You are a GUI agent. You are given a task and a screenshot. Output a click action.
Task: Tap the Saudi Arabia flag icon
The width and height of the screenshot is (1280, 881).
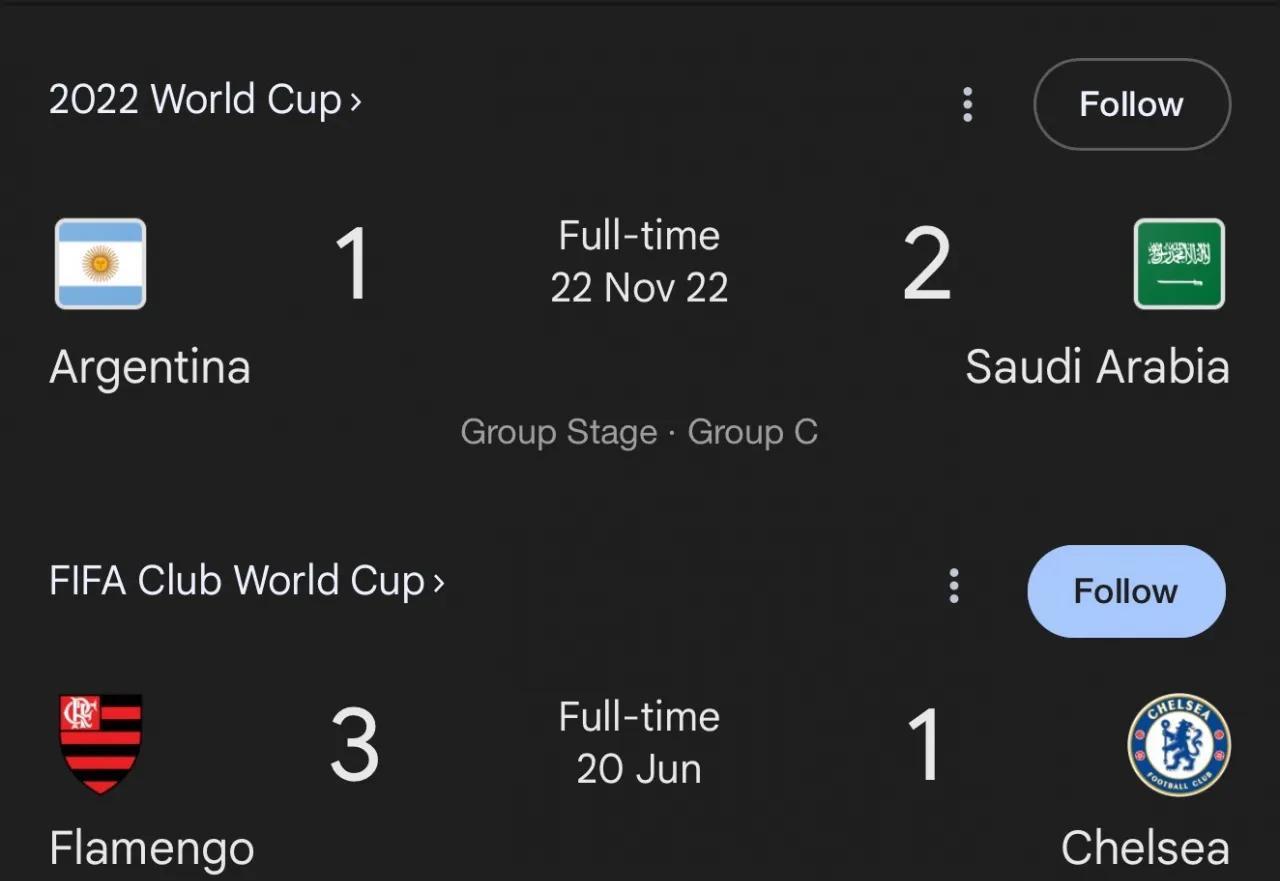coord(1179,264)
